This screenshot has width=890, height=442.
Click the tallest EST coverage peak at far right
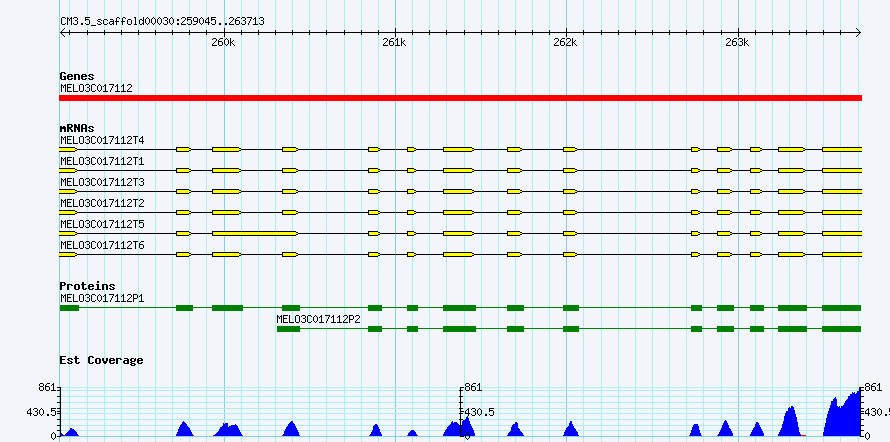[x=842, y=414]
